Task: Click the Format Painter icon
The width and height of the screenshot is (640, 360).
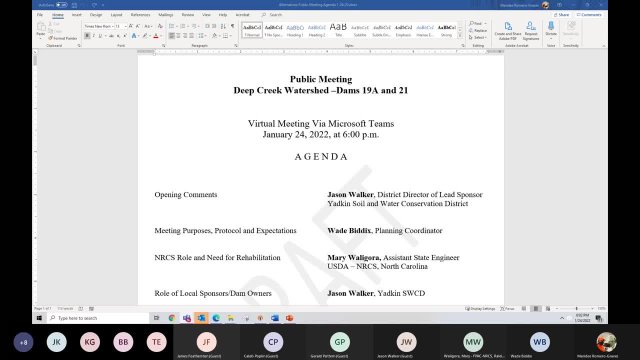Action: 62,38
